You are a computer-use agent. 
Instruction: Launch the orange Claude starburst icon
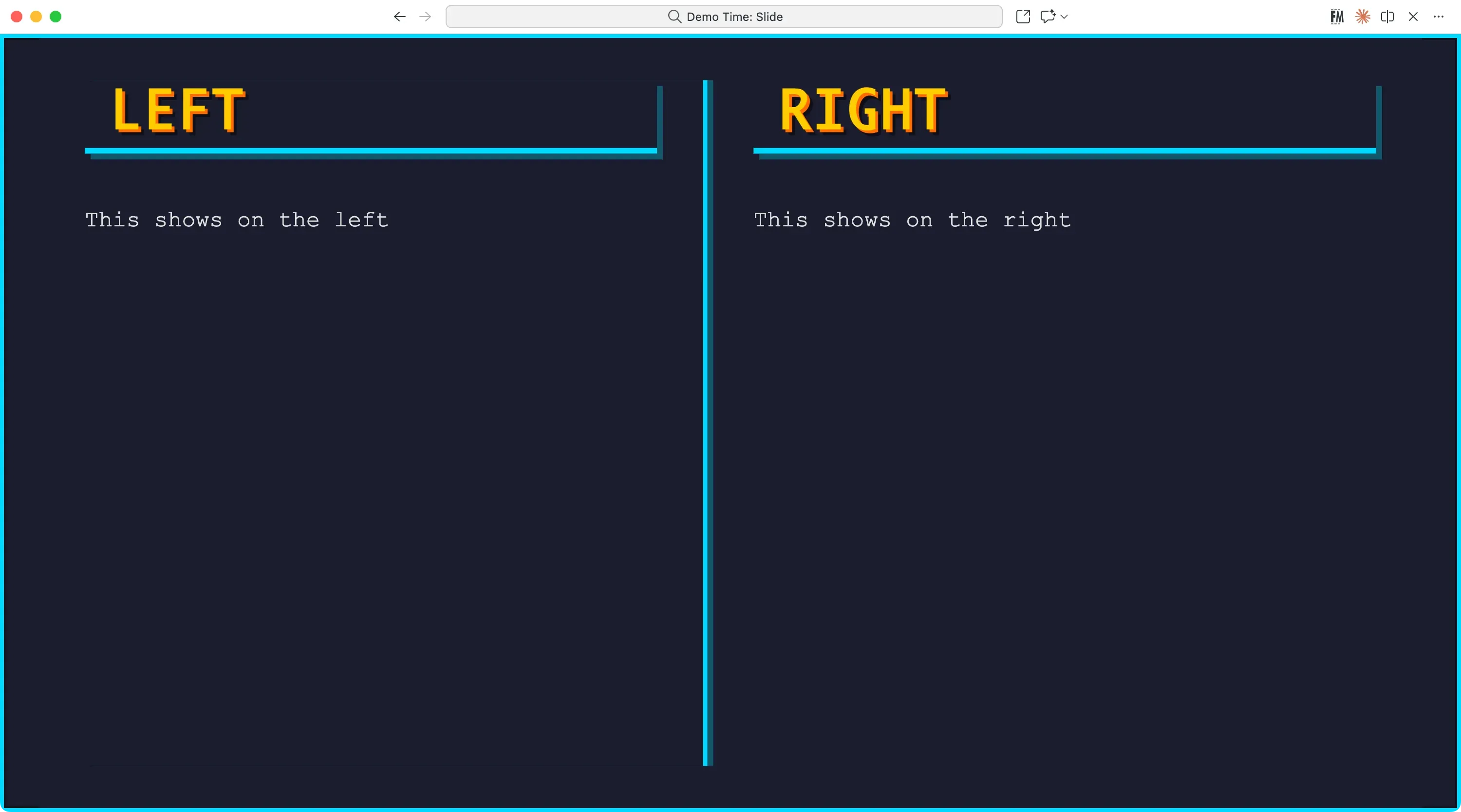coord(1362,17)
